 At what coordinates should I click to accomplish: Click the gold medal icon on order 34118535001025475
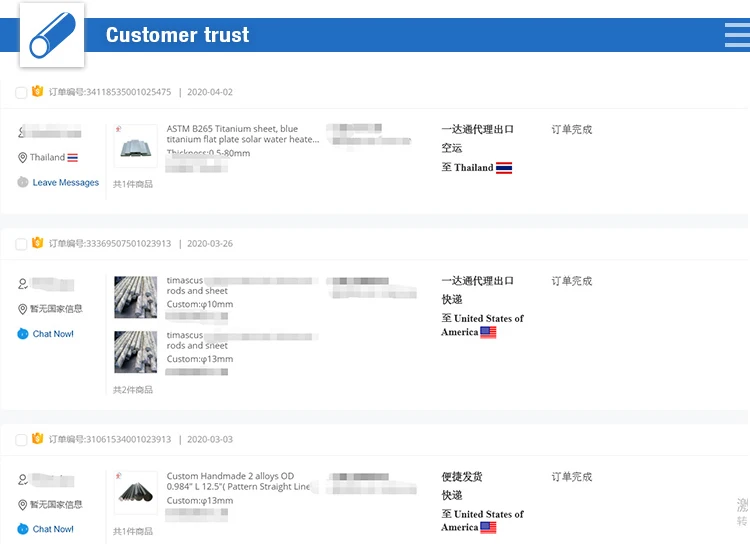click(x=38, y=92)
